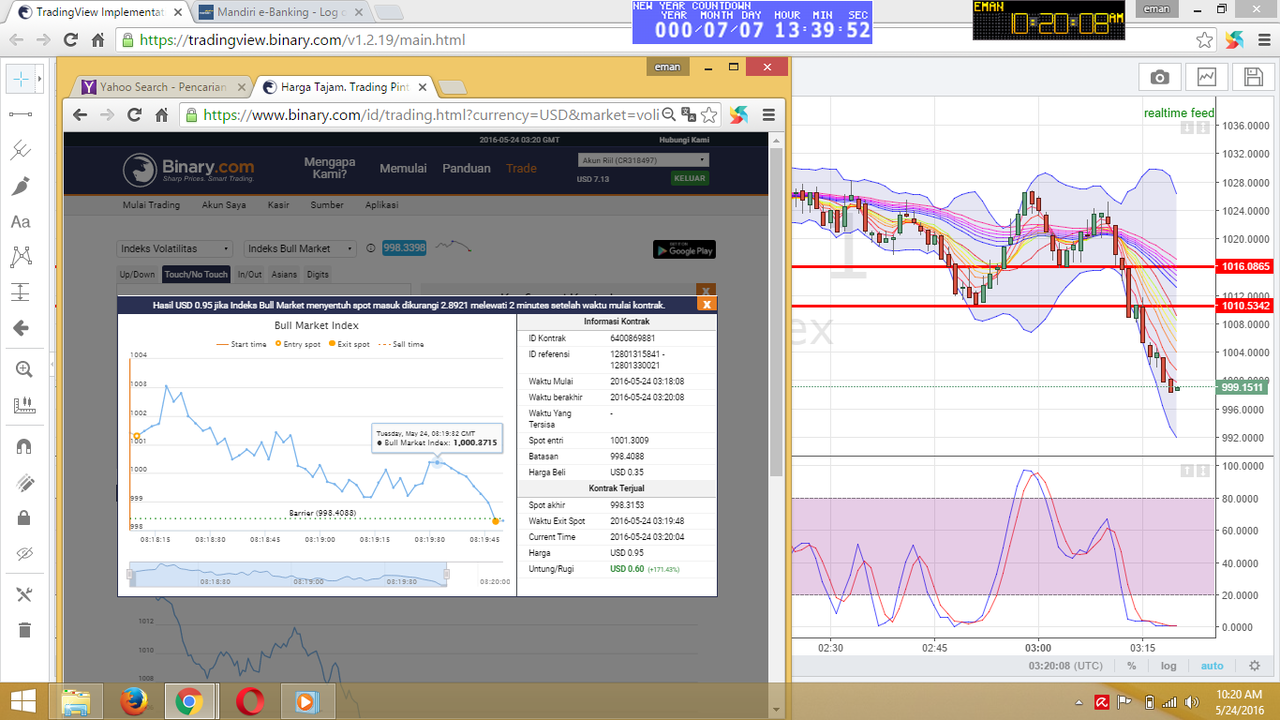Viewport: 1280px width, 720px height.
Task: Select the trend line drawing tool
Action: coord(21,114)
